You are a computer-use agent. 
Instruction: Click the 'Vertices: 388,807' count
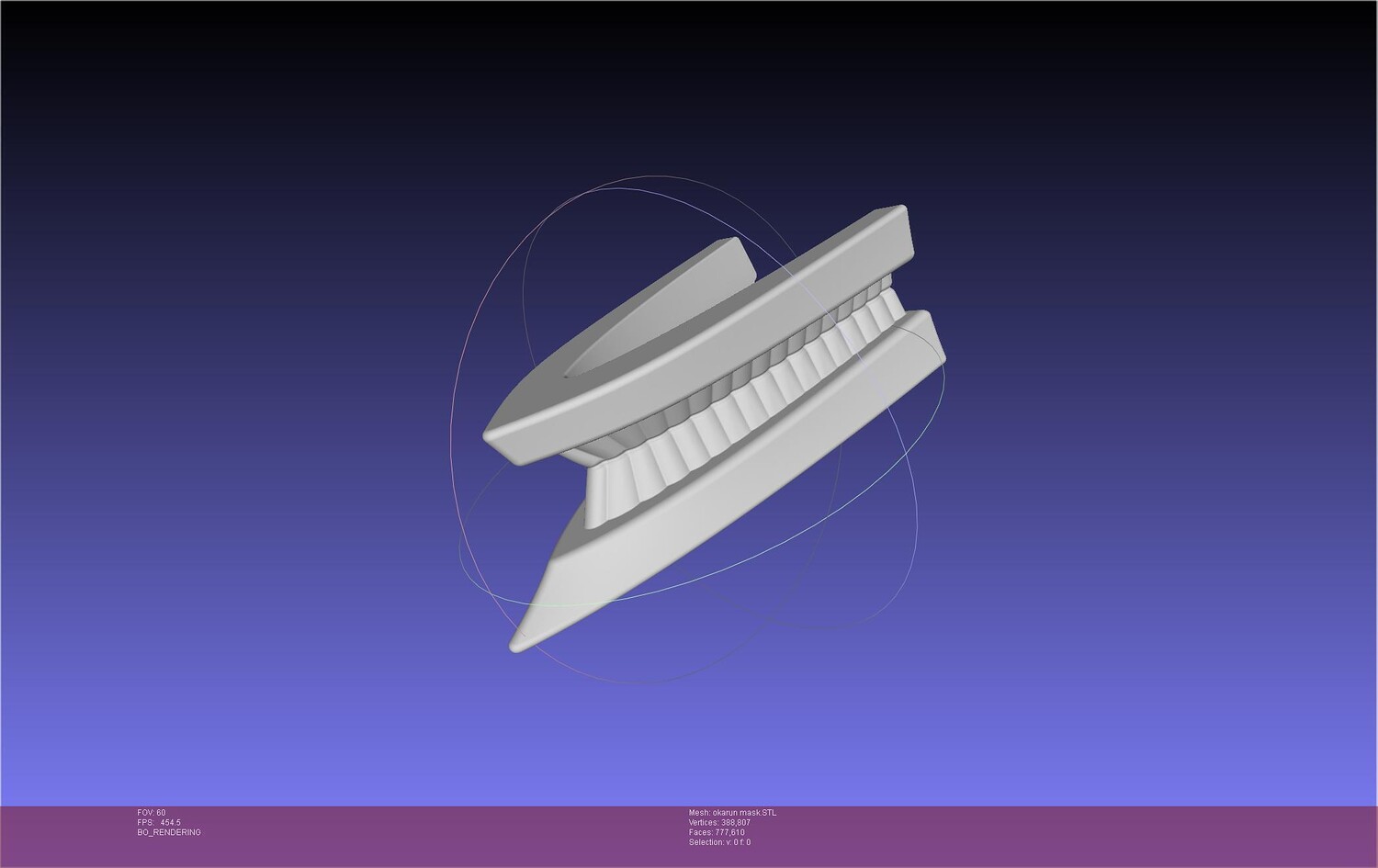click(719, 823)
